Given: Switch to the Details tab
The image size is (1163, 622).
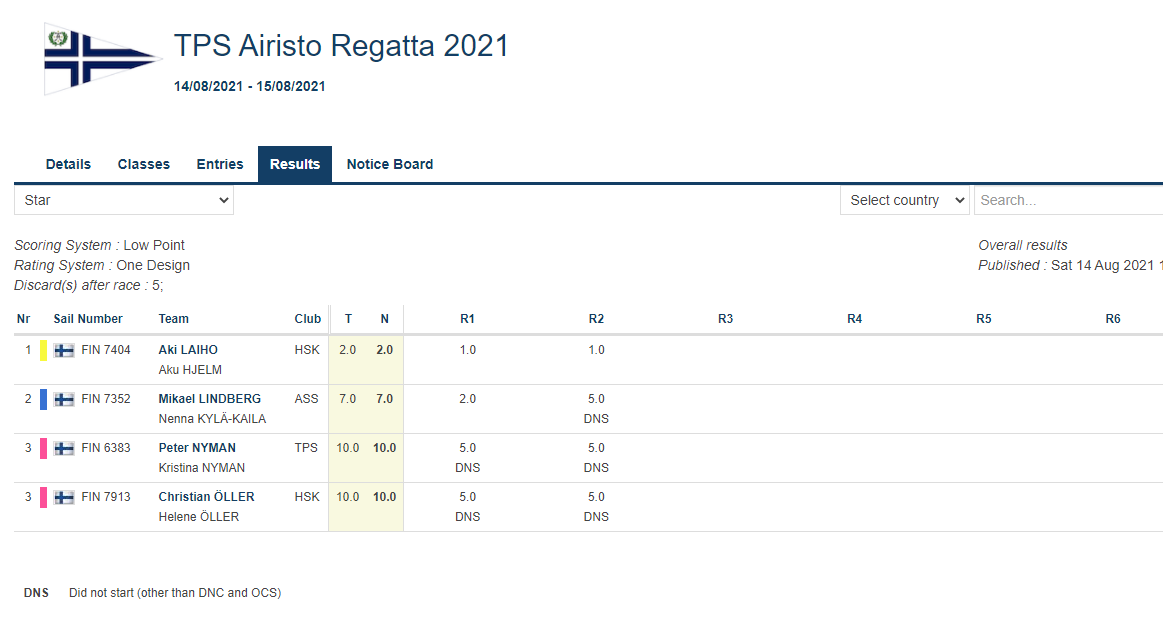Looking at the screenshot, I should tap(68, 164).
